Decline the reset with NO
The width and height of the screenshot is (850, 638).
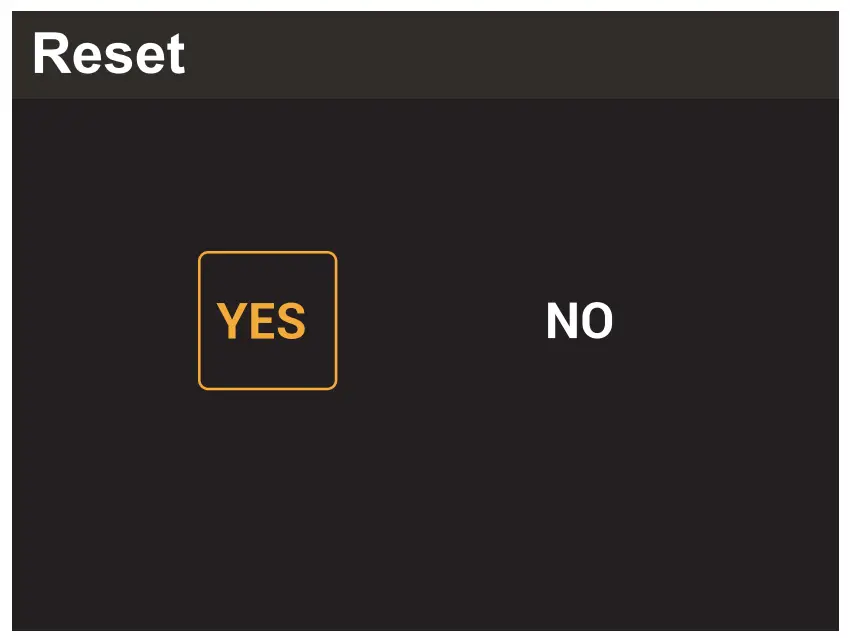pyautogui.click(x=579, y=322)
